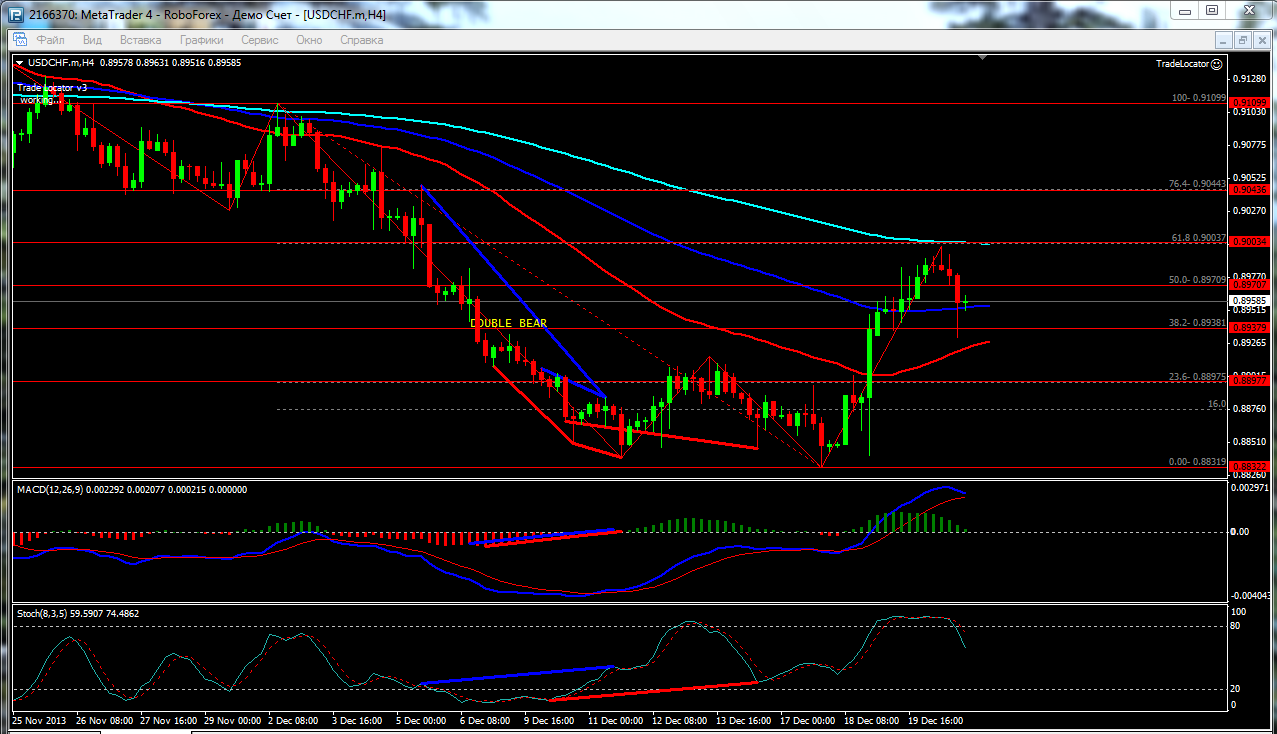Click Fibonacci label '38.2- 0.89381'

(1198, 323)
